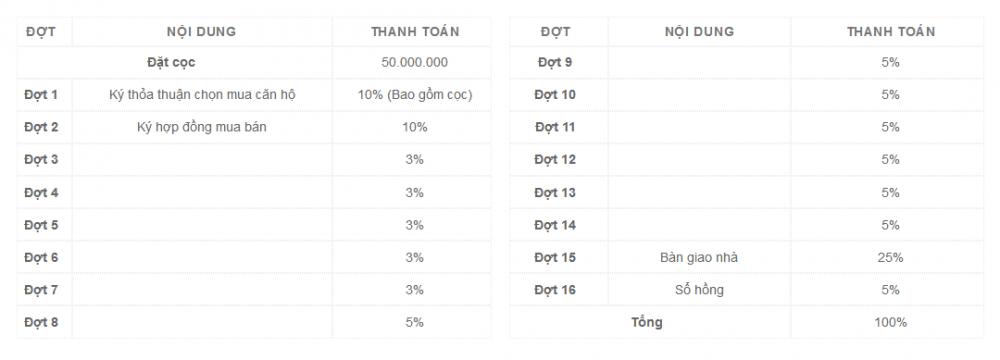
Task: Click the left ĐỢT column header
Action: click(x=41, y=31)
